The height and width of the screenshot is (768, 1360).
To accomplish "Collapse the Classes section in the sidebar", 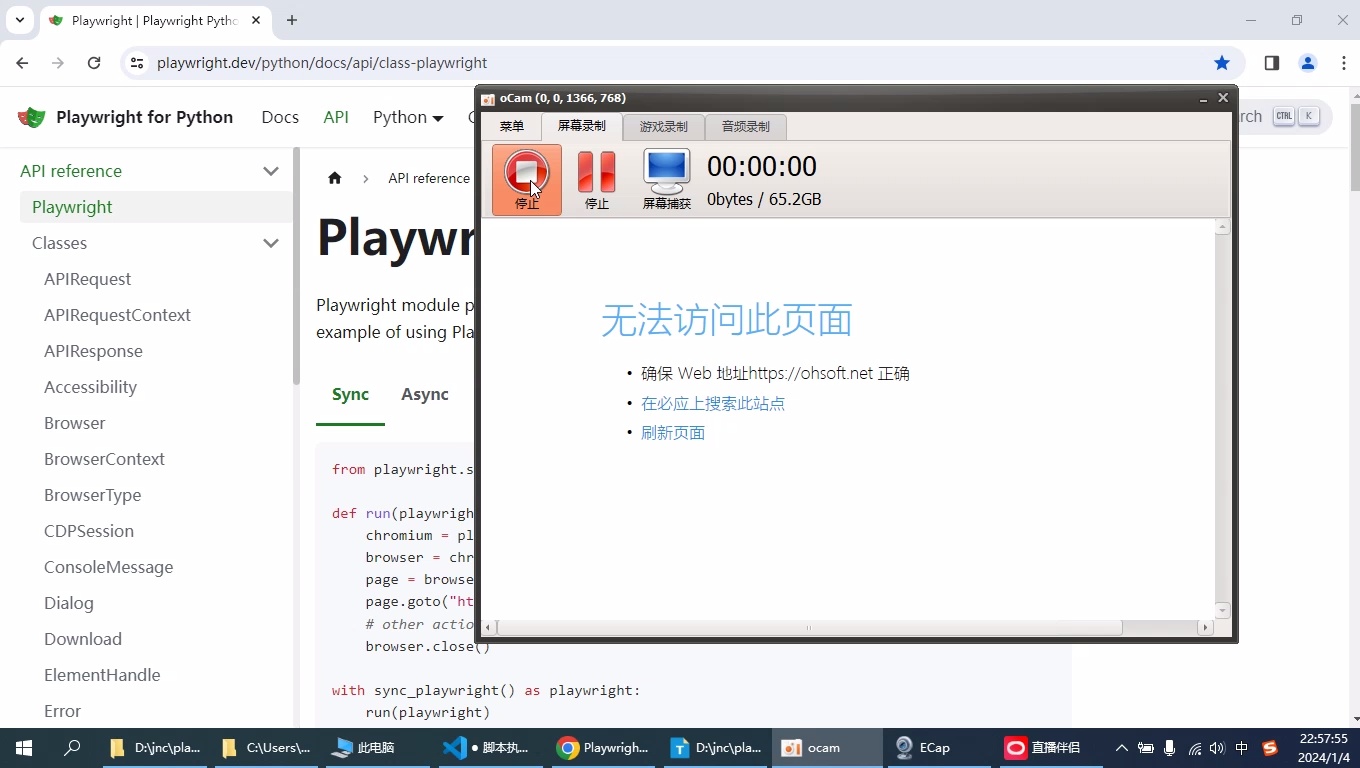I will pyautogui.click(x=270, y=243).
